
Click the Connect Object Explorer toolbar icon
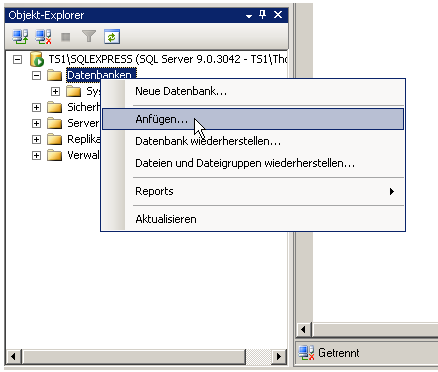tap(20, 37)
